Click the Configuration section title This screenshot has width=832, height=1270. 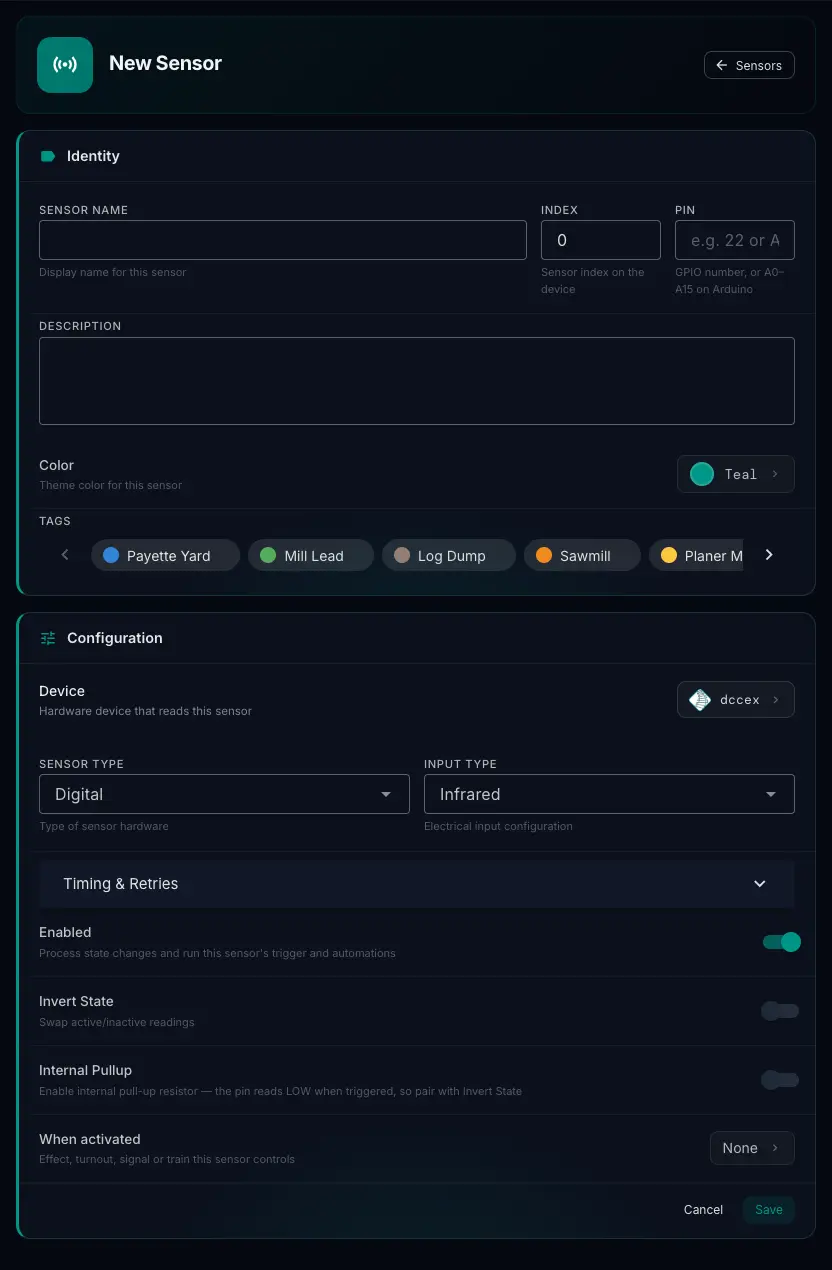[x=115, y=638]
